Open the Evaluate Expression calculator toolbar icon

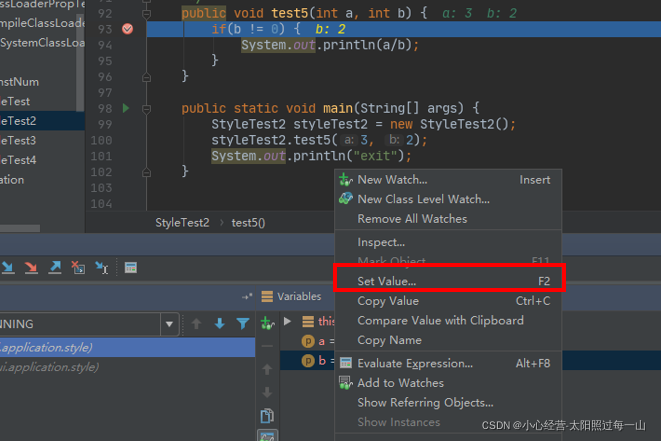(131, 267)
